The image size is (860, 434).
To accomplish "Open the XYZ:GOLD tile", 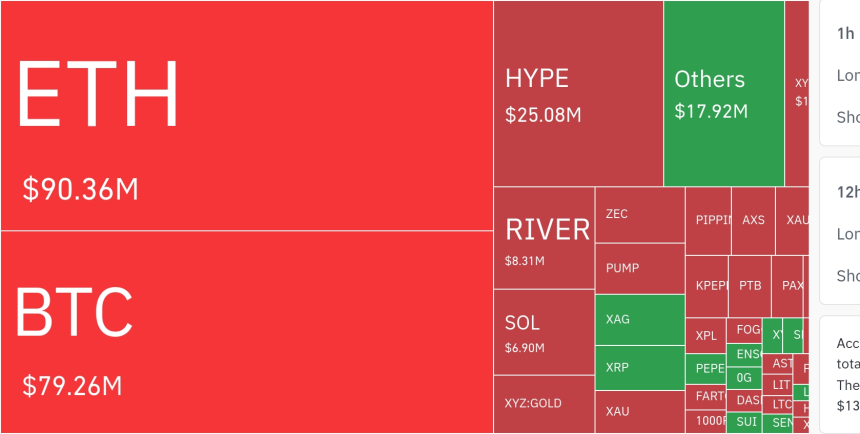I will click(x=544, y=404).
